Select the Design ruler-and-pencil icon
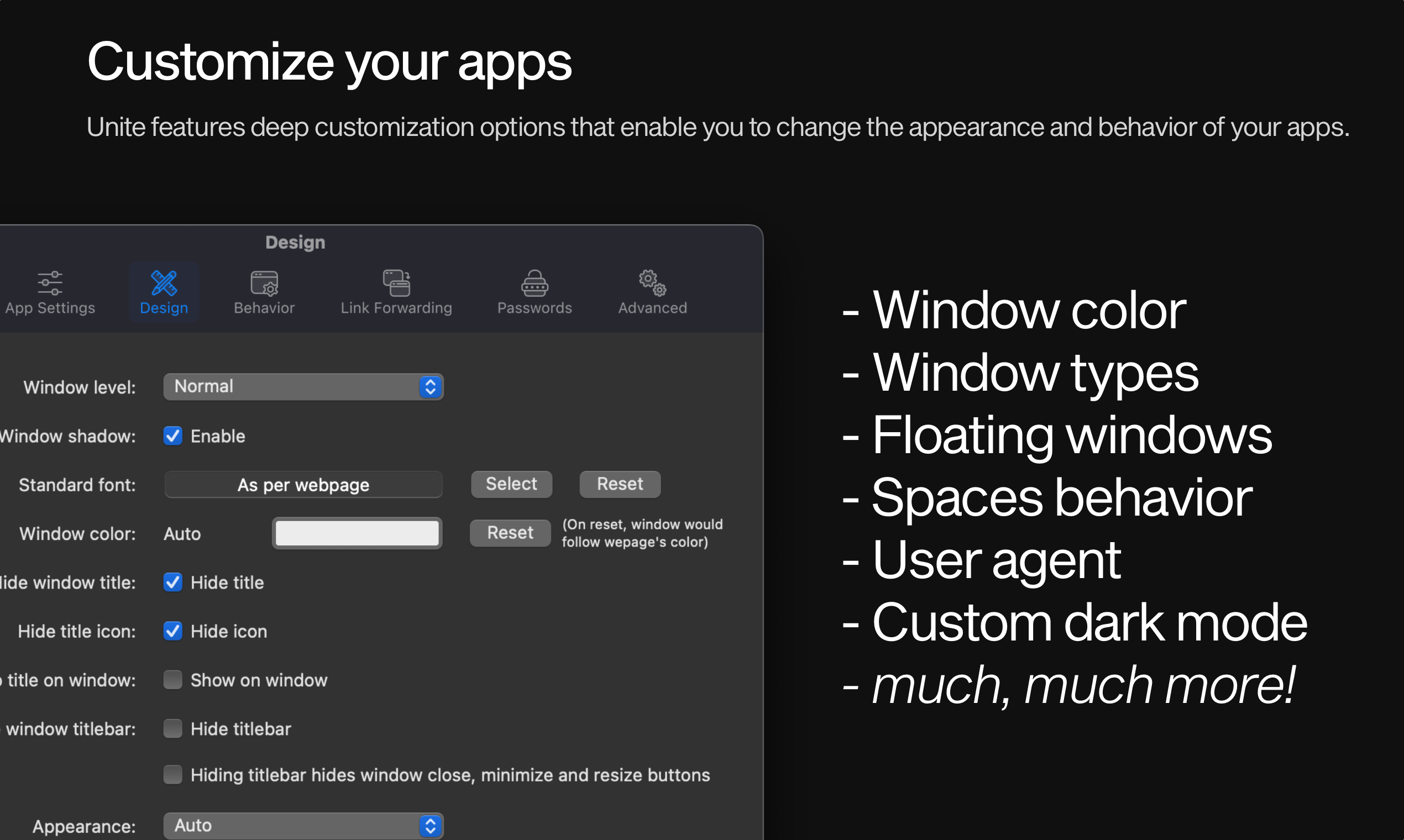This screenshot has width=1404, height=840. (x=164, y=283)
